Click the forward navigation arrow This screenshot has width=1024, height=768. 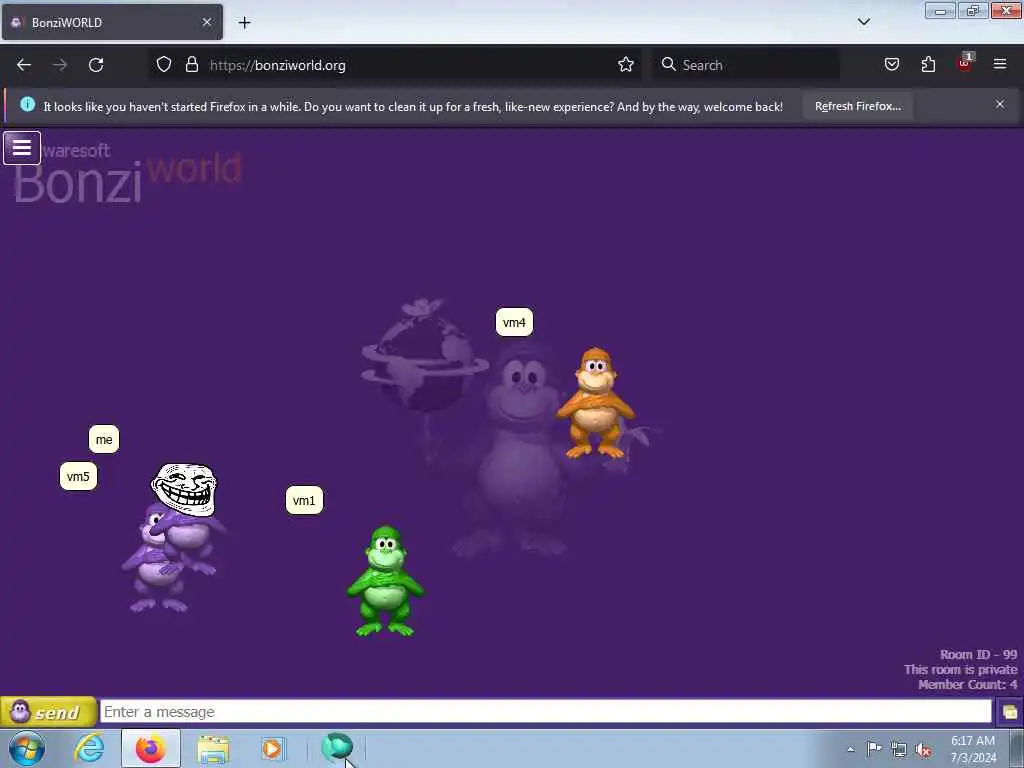60,65
